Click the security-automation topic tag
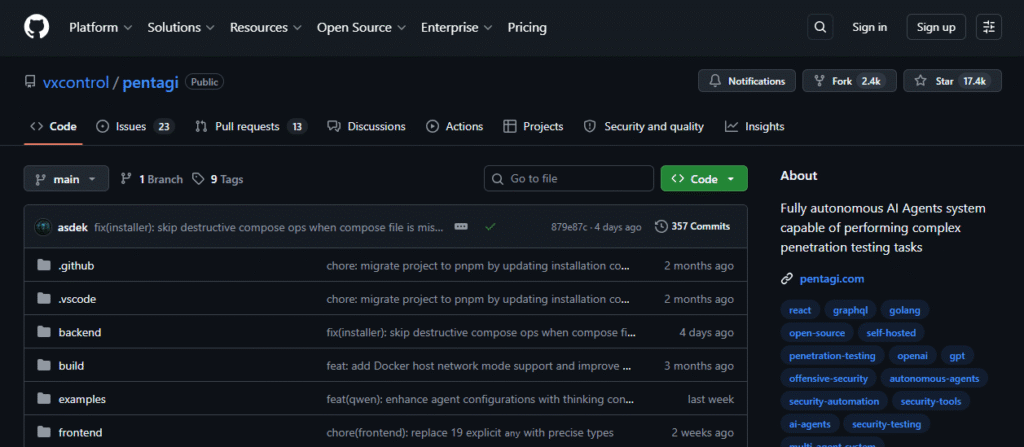The width and height of the screenshot is (1024, 447). [x=834, y=401]
